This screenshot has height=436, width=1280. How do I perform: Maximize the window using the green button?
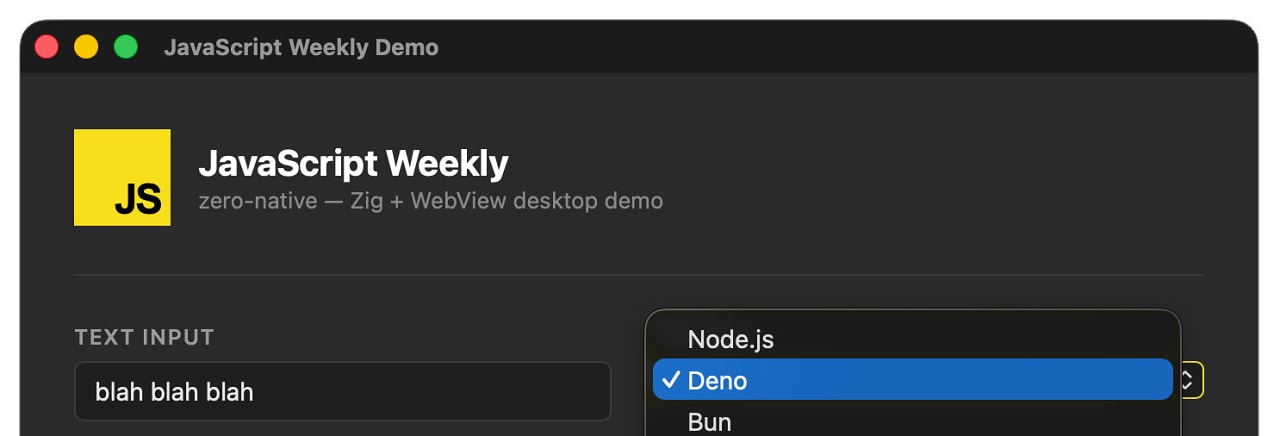[x=125, y=47]
